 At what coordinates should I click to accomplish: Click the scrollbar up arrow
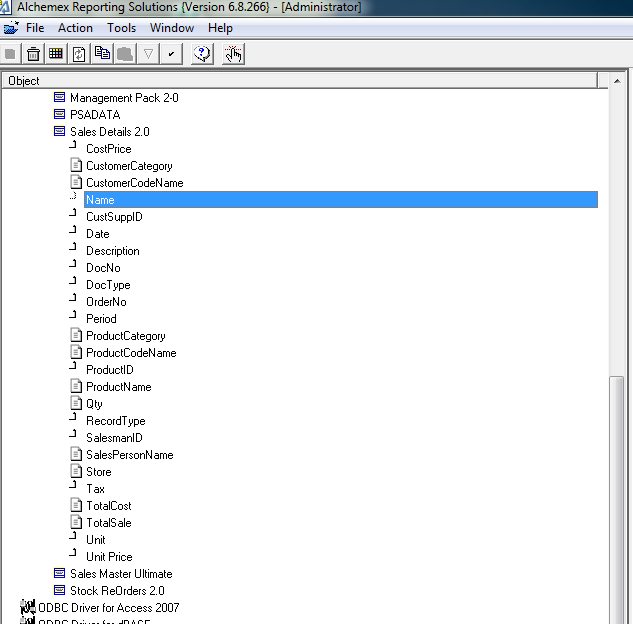pos(616,80)
